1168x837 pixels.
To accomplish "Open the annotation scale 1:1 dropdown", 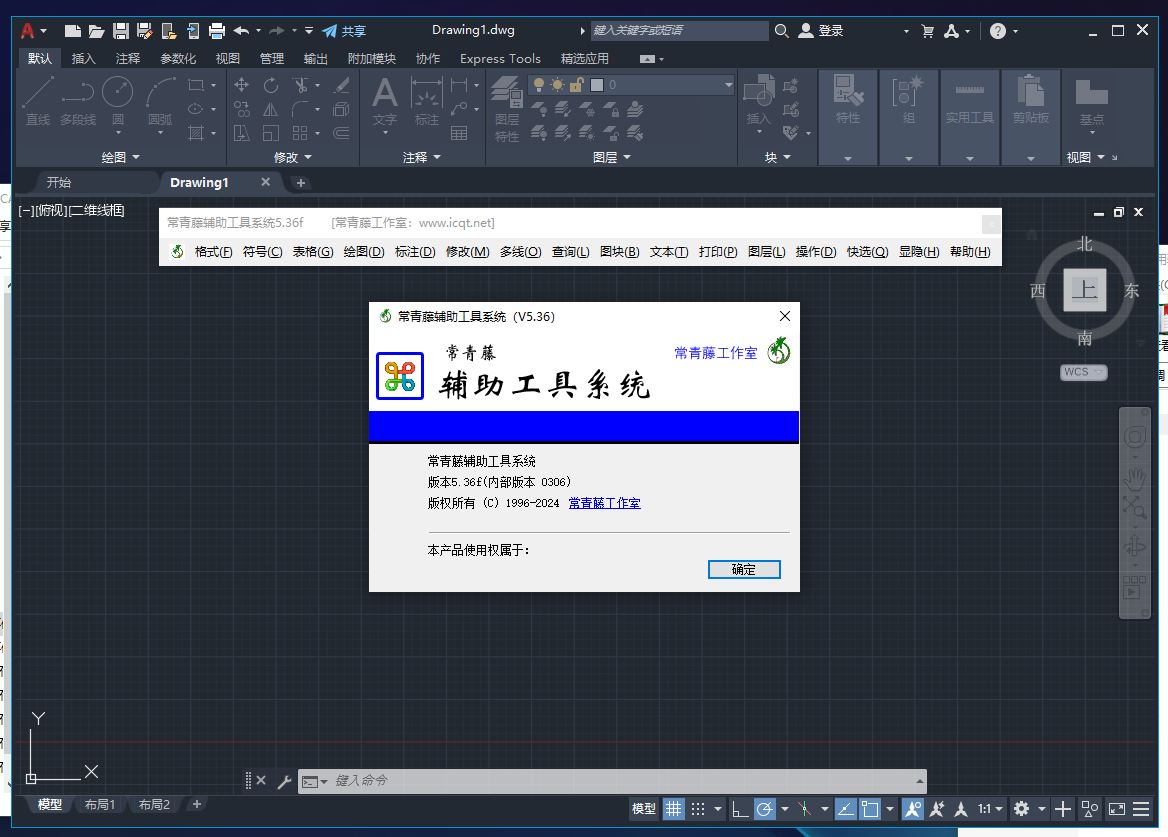I will [987, 808].
